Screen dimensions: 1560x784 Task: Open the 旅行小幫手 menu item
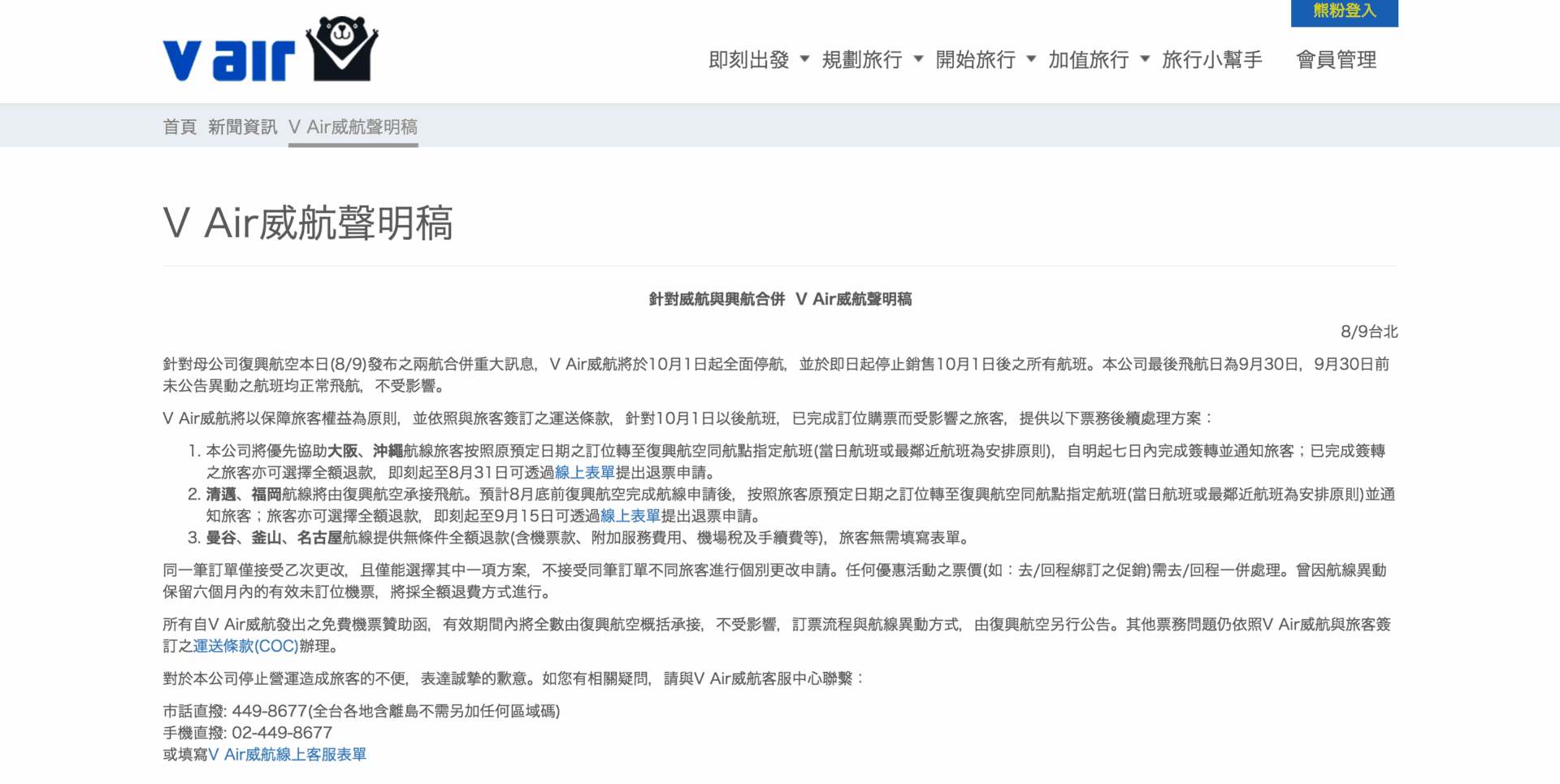coord(1211,59)
